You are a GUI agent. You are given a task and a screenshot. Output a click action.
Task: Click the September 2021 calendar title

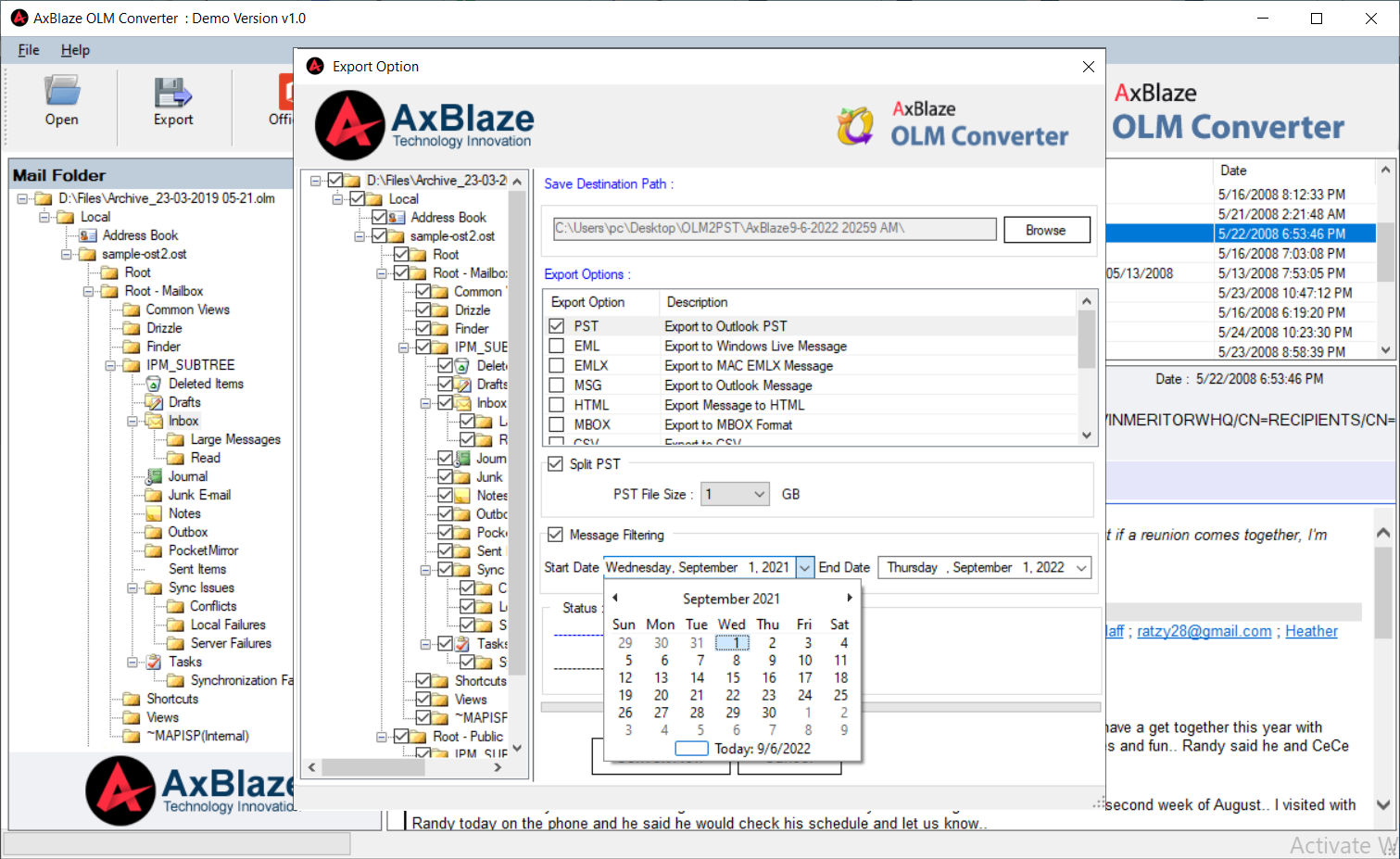(x=731, y=599)
